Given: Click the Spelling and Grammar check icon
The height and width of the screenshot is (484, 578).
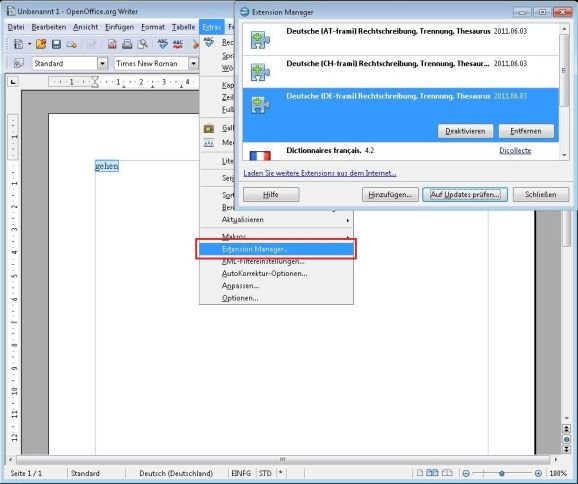Looking at the screenshot, I should pyautogui.click(x=163, y=44).
